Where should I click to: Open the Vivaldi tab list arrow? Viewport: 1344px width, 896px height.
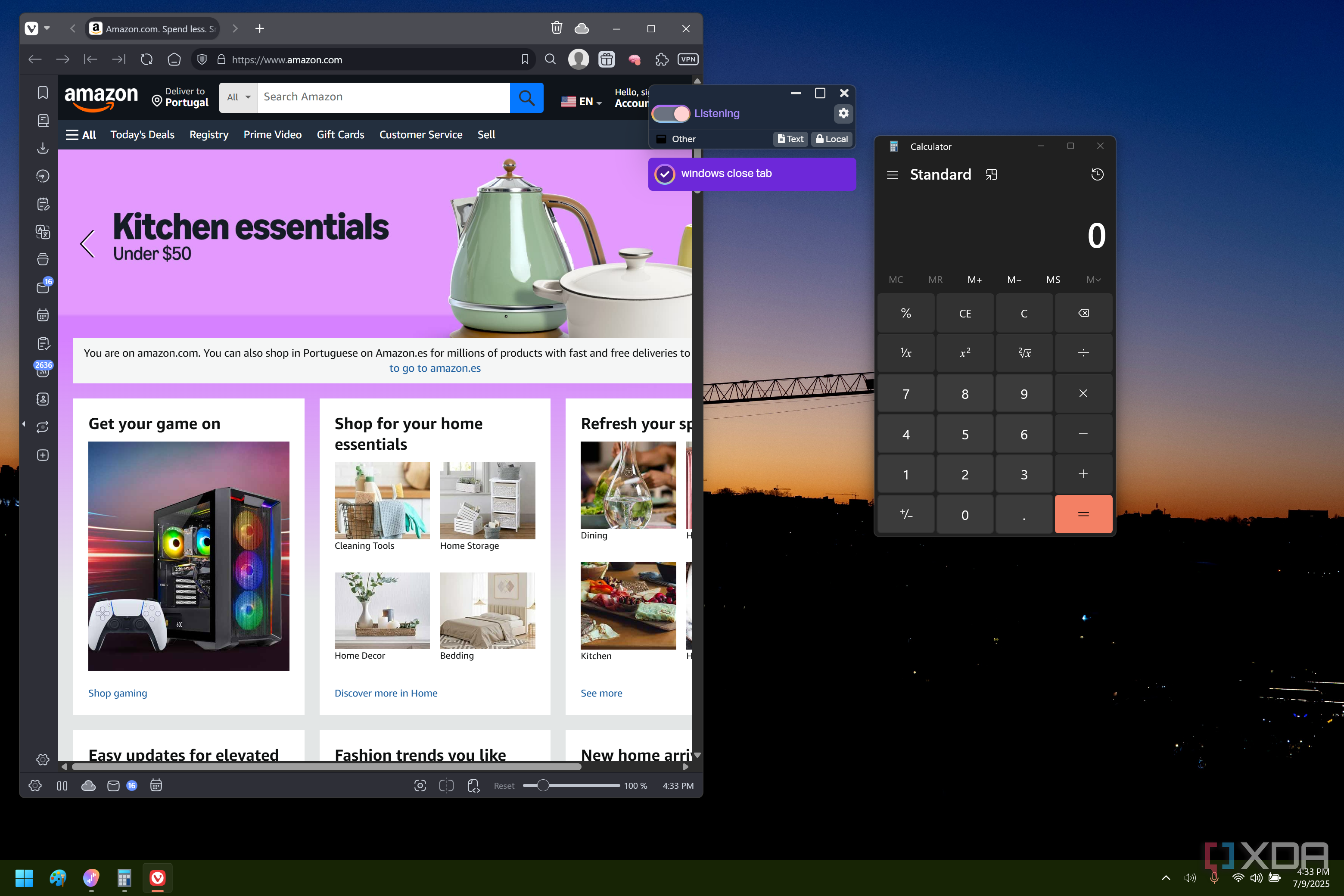coord(47,28)
